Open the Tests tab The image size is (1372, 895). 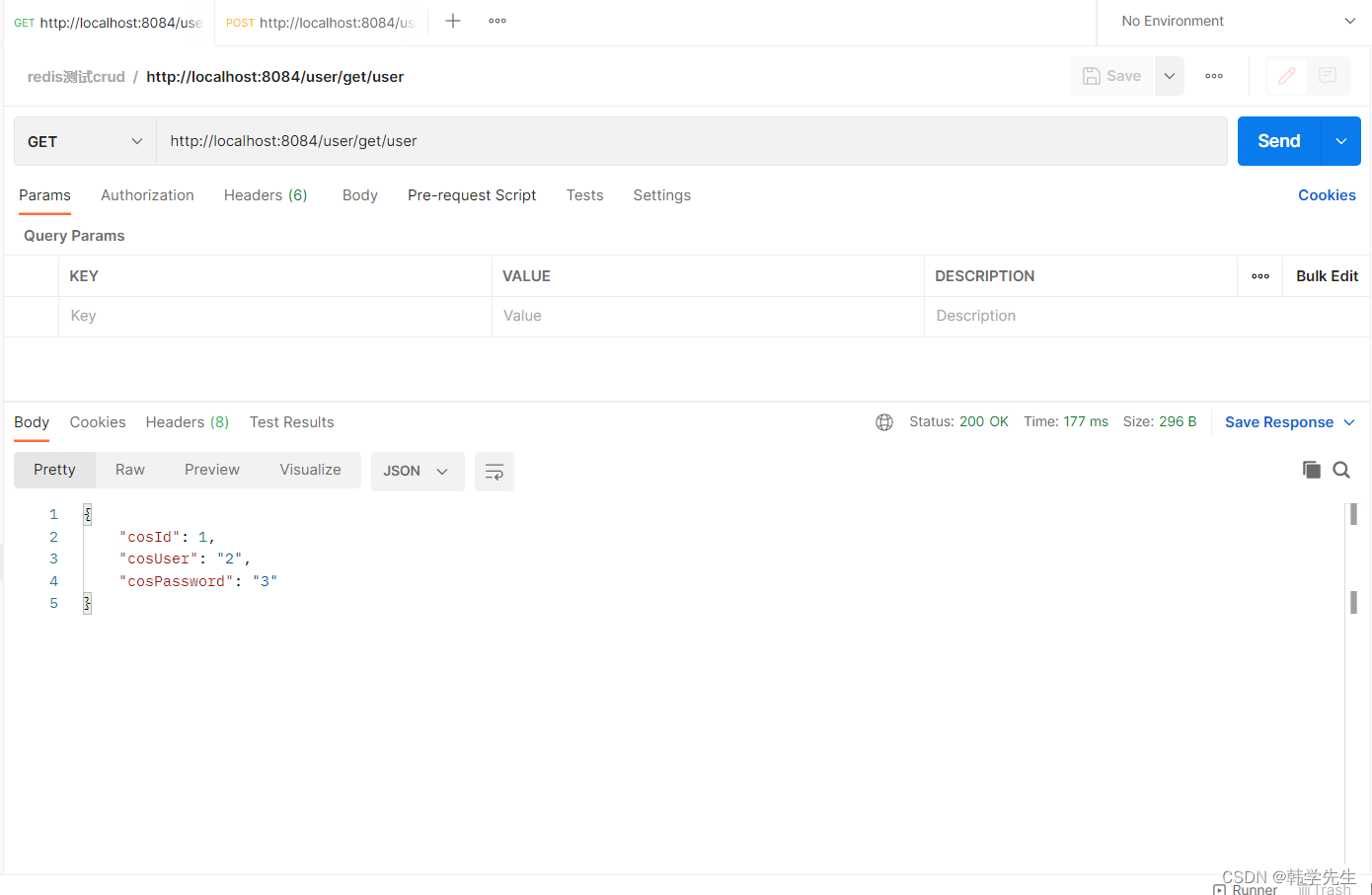click(584, 195)
